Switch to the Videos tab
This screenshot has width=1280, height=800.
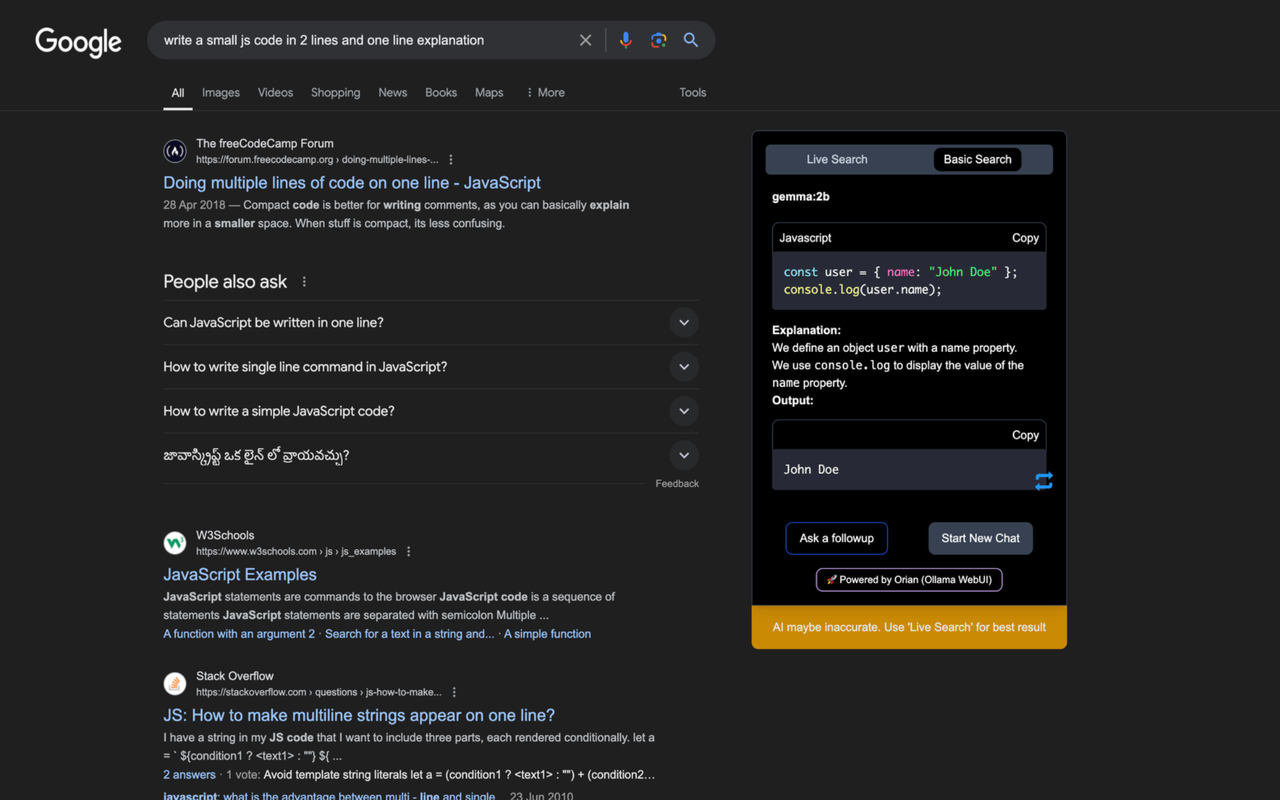click(x=275, y=92)
